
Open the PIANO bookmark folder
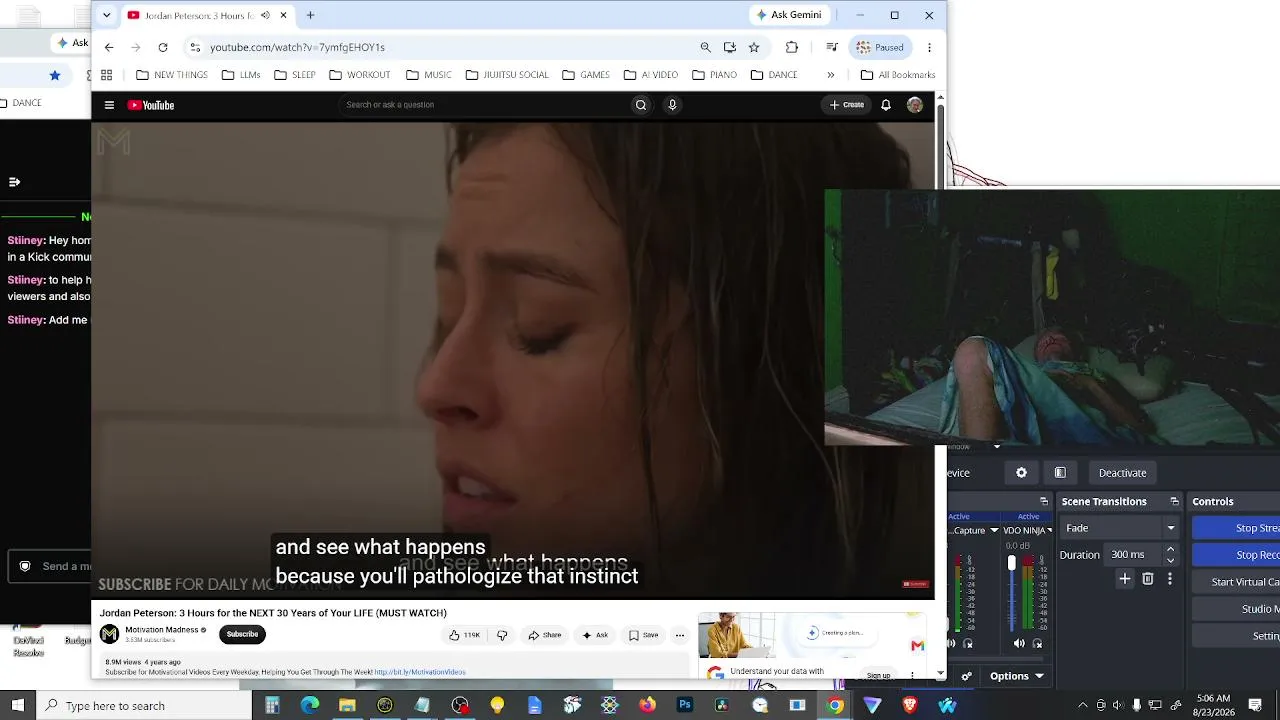714,75
